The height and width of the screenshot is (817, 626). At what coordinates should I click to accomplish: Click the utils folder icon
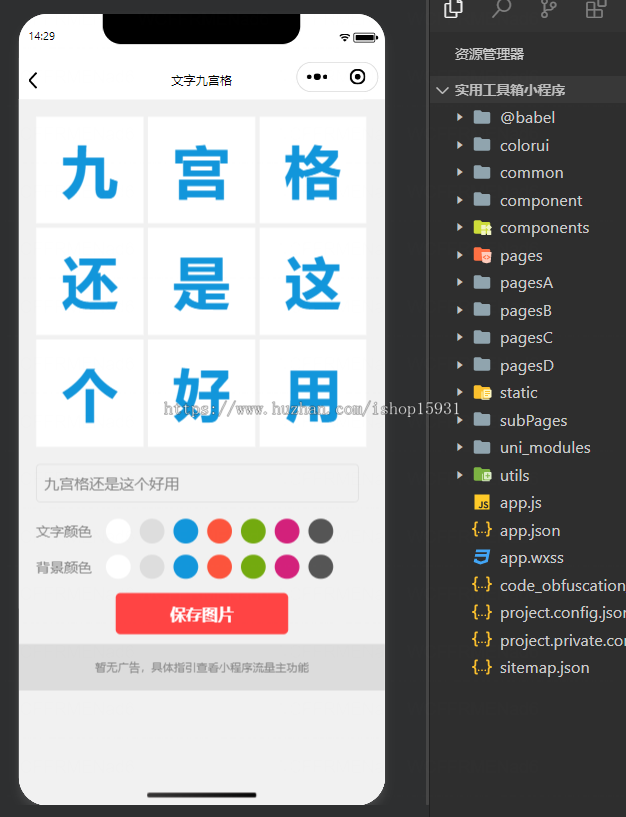click(482, 475)
